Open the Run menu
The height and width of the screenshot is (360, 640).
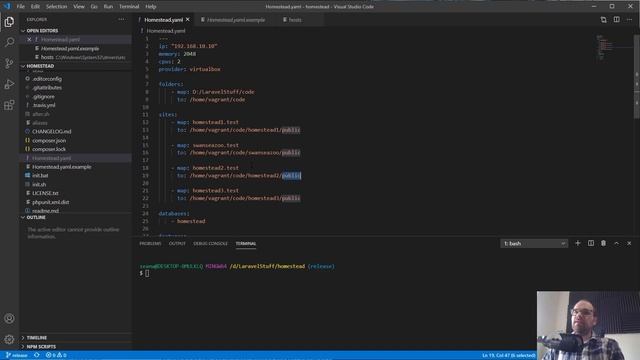(108, 7)
